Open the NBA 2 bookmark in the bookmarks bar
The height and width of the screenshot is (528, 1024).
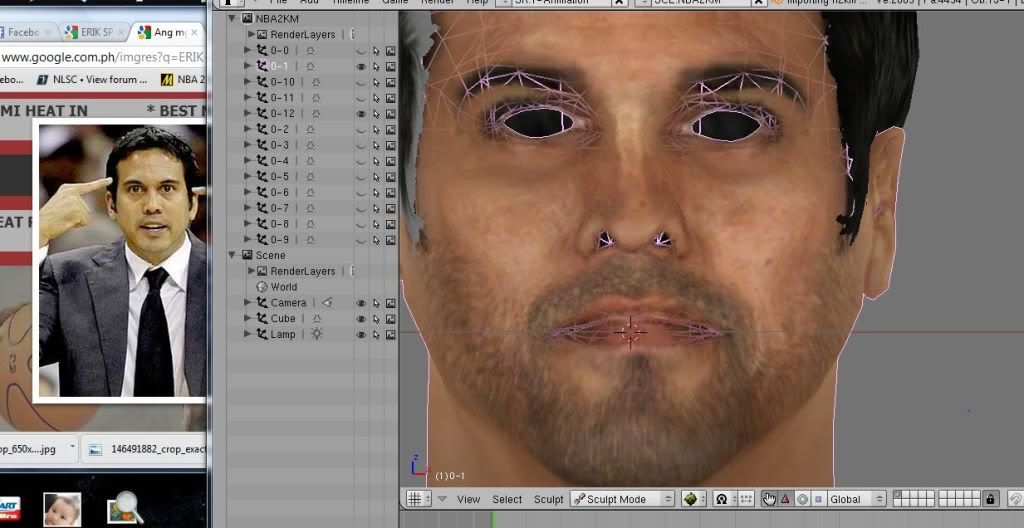(183, 79)
